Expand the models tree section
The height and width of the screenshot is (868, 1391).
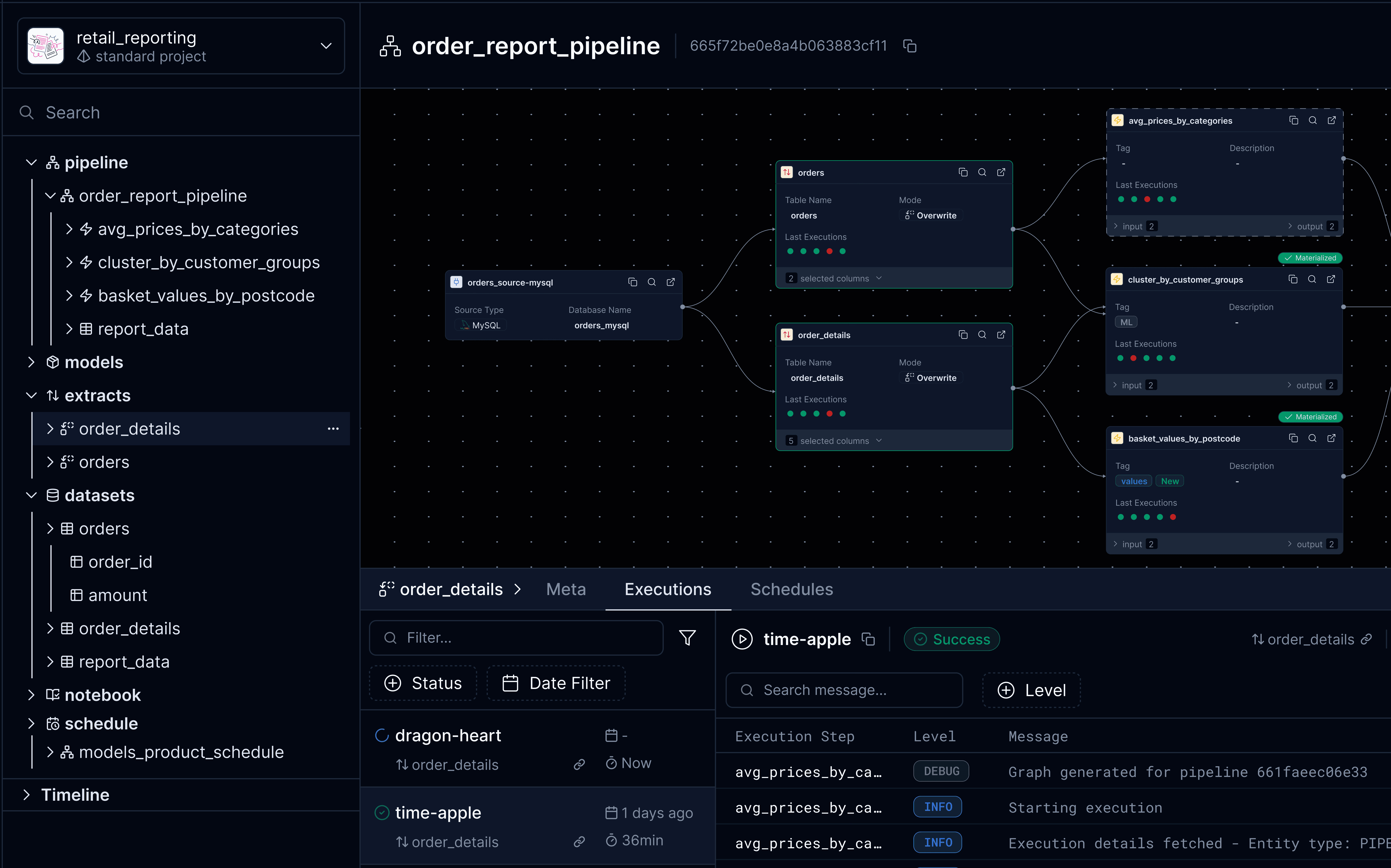pos(32,362)
